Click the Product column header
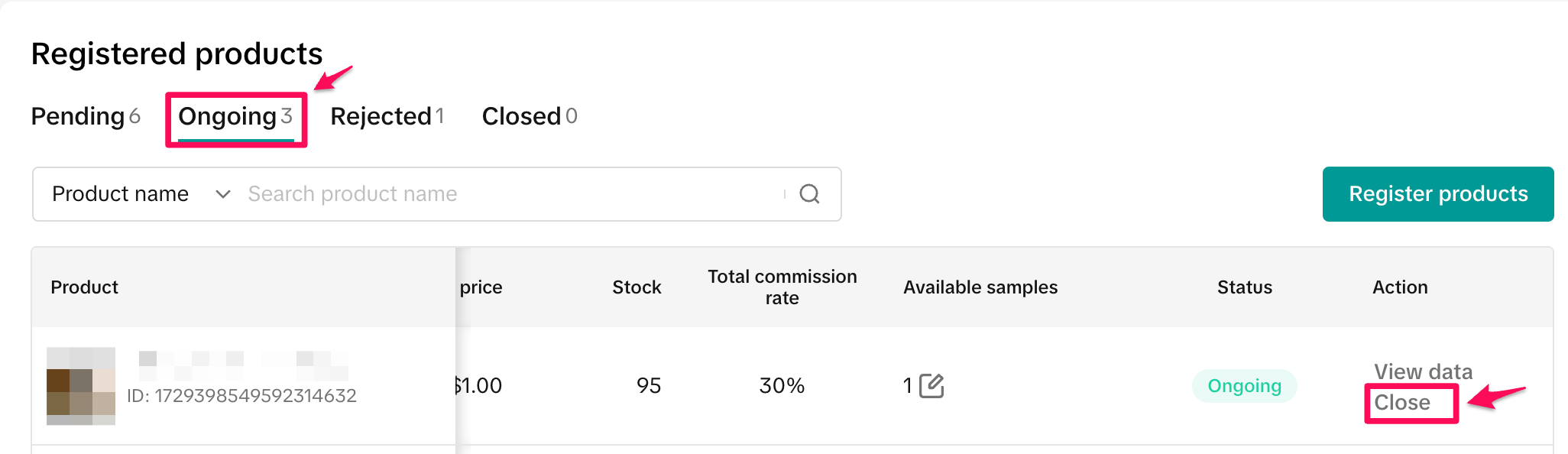The image size is (1568, 454). (85, 287)
